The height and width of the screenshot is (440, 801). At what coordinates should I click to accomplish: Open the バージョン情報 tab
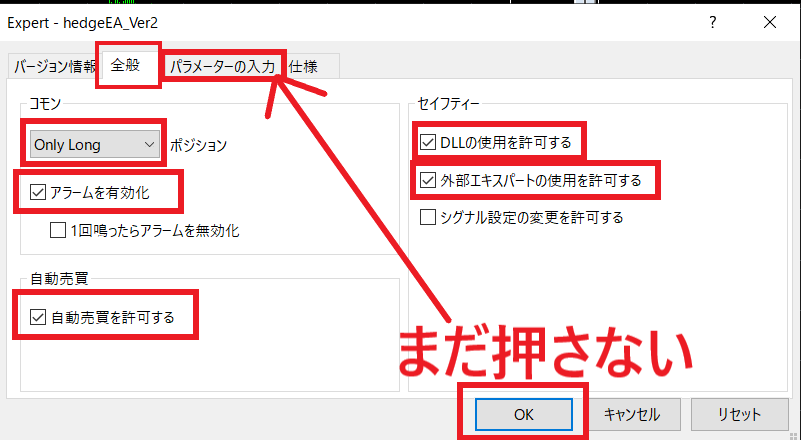tap(53, 66)
